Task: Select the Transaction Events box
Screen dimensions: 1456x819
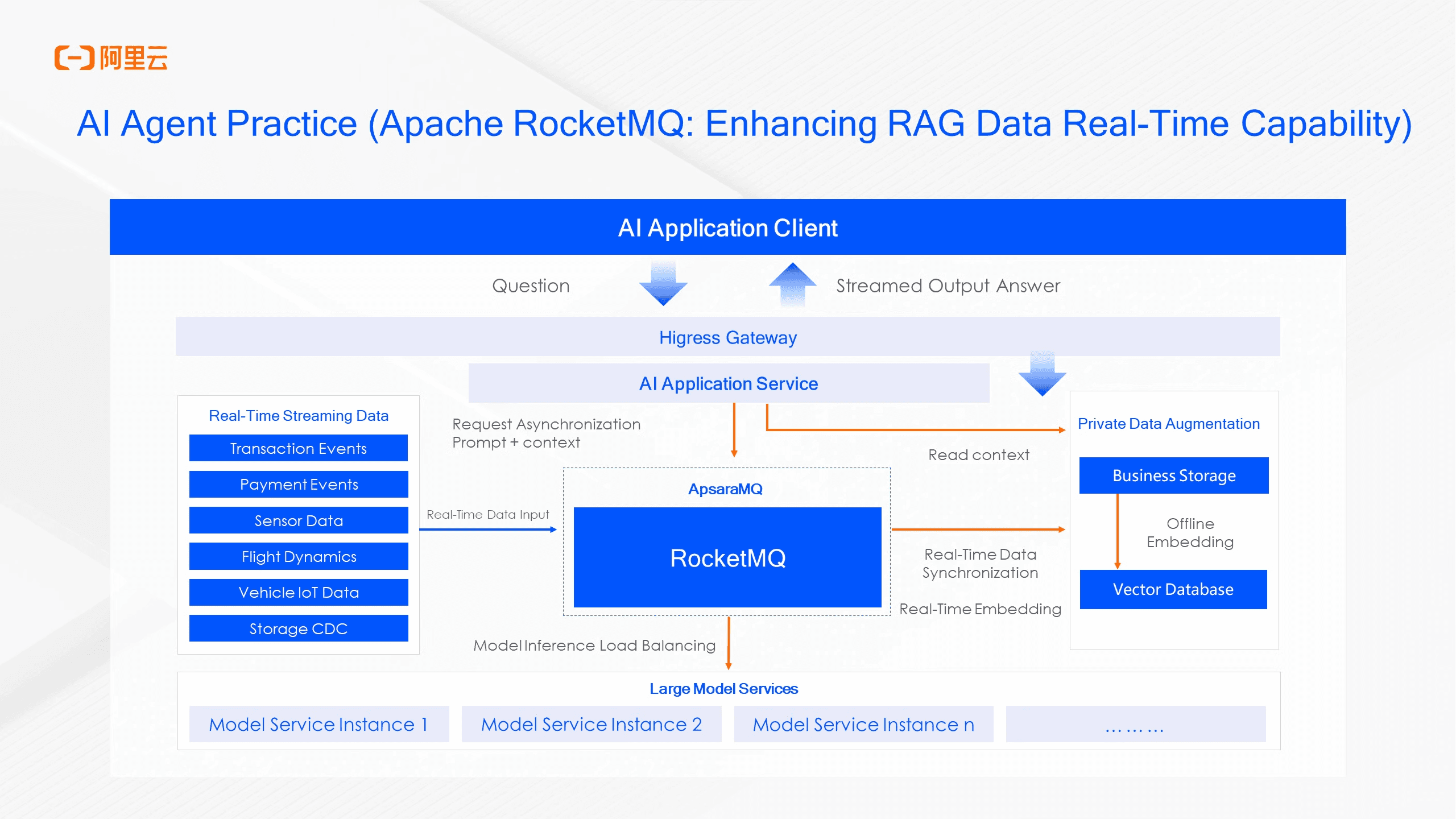Action: 299,448
